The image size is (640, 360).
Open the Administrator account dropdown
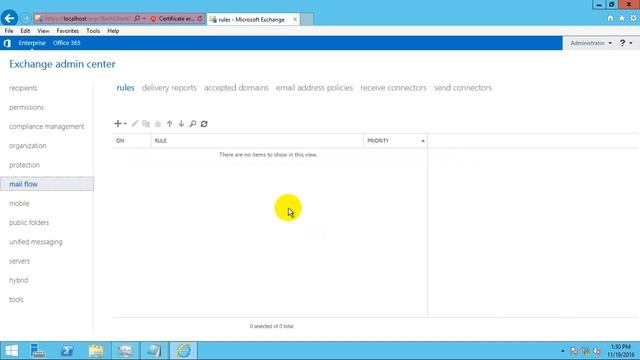tap(591, 43)
